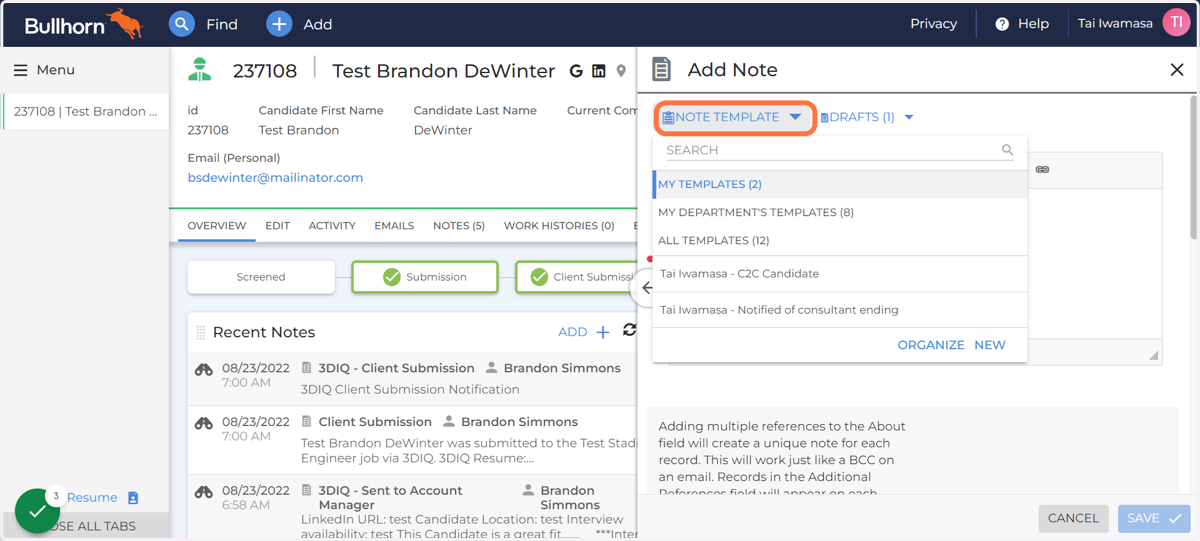1200x541 pixels.
Task: Click the Close All Tabs button
Action: click(x=85, y=526)
